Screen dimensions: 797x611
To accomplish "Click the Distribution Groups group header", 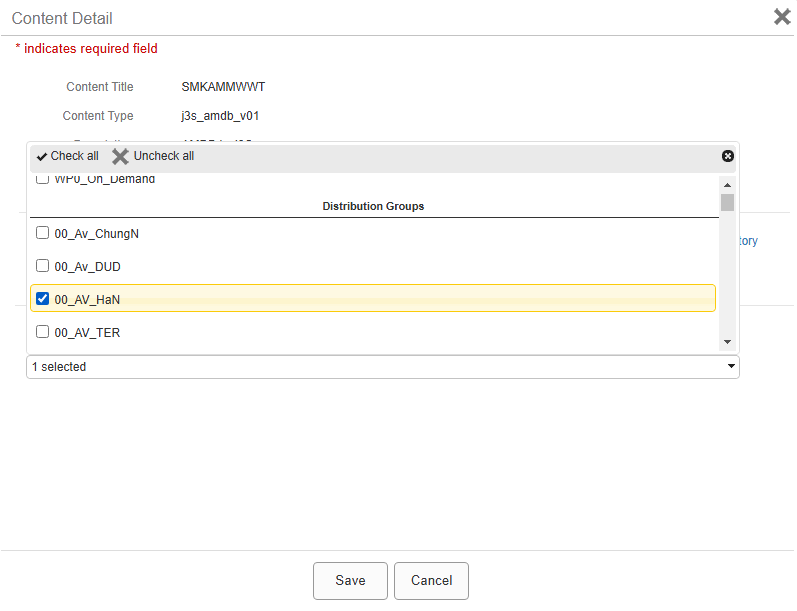I will click(x=373, y=206).
